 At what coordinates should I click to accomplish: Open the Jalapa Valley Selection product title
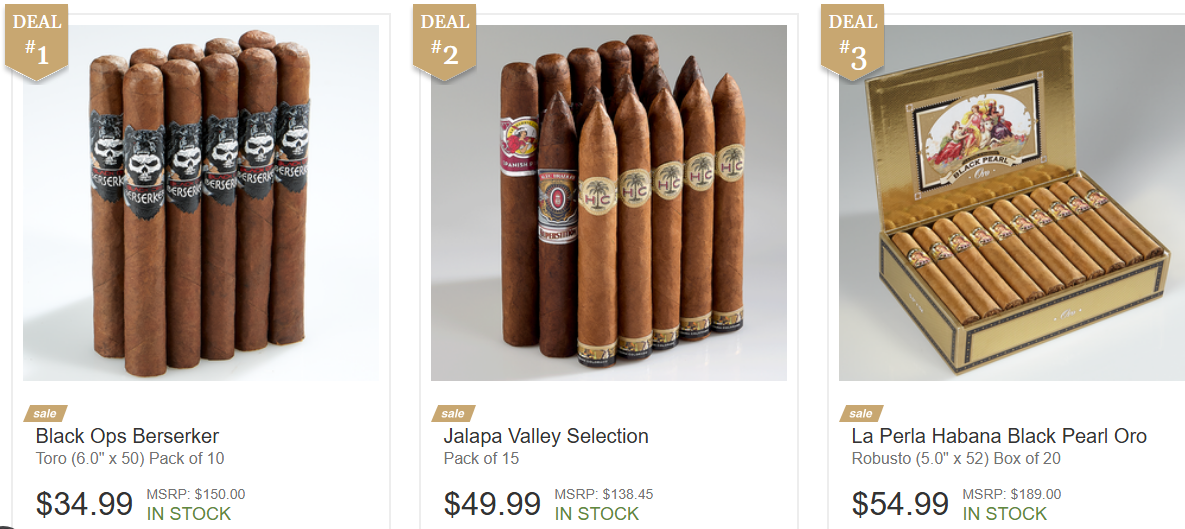click(x=546, y=436)
